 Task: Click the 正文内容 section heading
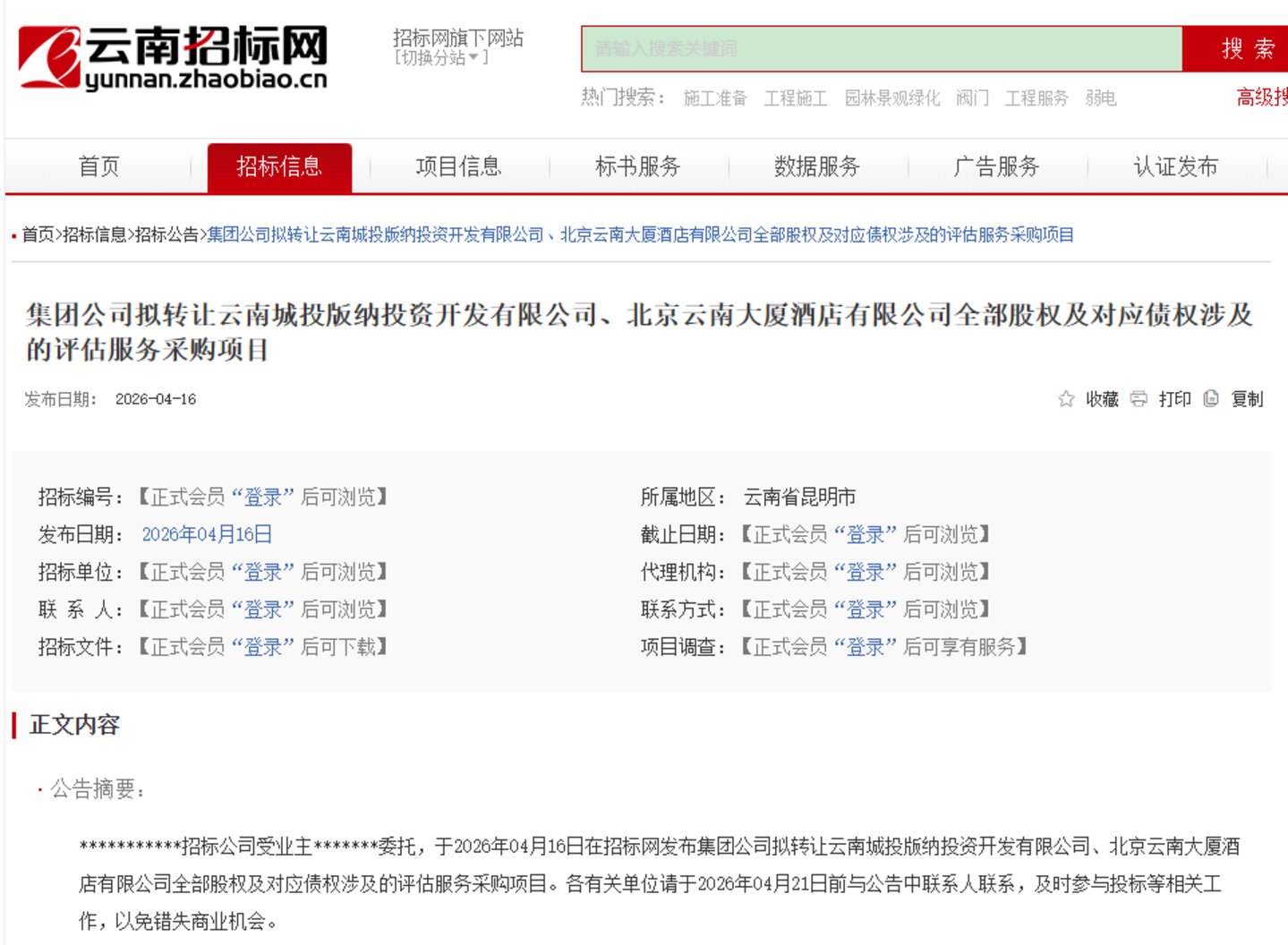point(74,725)
